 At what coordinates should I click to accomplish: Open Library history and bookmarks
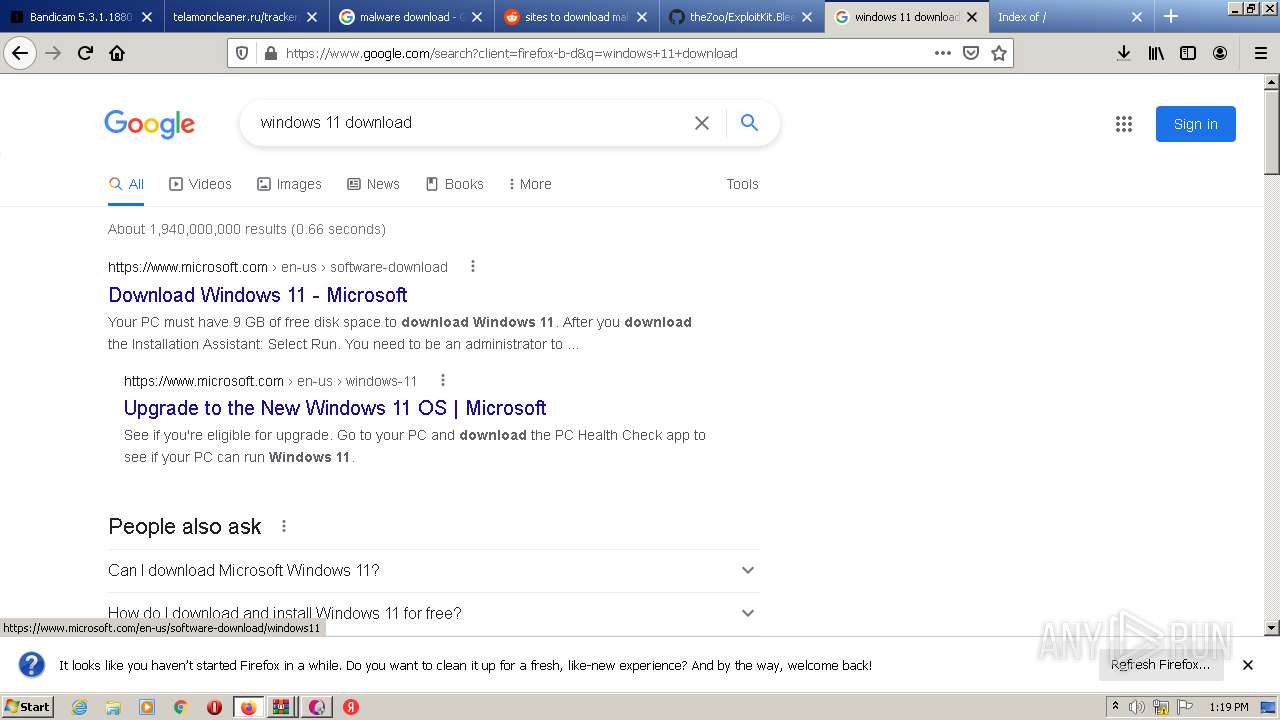point(1156,53)
